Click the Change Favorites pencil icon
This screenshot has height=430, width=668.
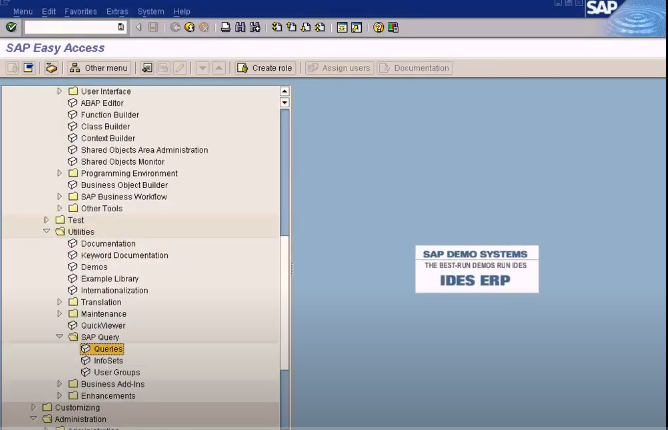tap(180, 68)
